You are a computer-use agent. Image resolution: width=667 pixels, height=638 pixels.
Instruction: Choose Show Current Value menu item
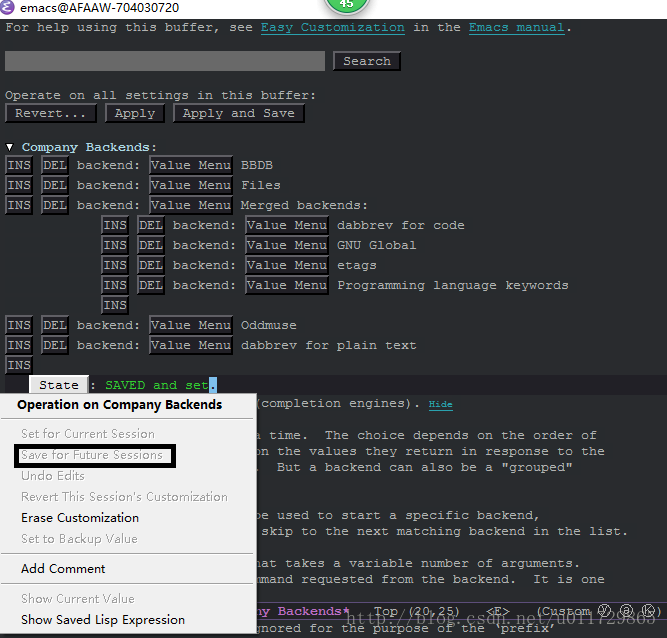[x=78, y=598]
